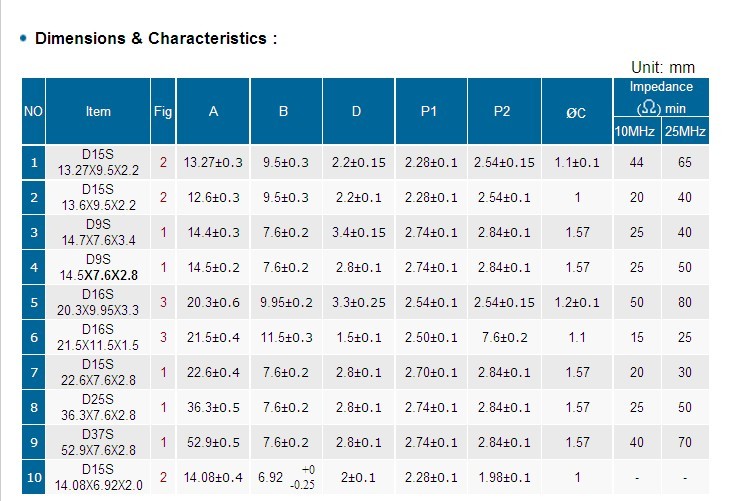
Task: Click the 'Fig' column header
Action: pyautogui.click(x=163, y=111)
